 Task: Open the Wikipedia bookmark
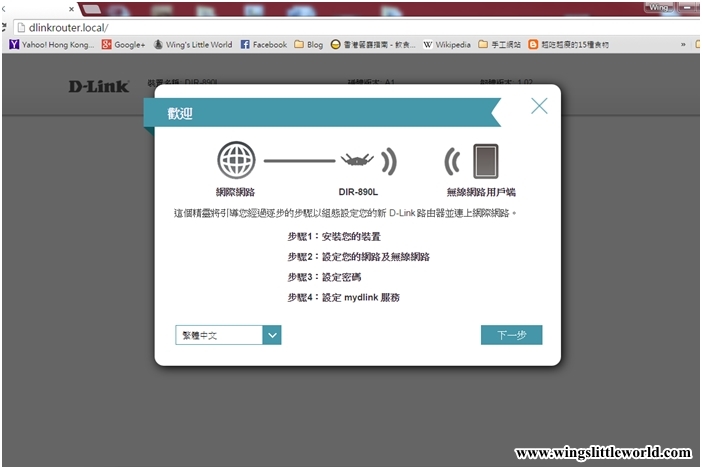pyautogui.click(x=446, y=45)
